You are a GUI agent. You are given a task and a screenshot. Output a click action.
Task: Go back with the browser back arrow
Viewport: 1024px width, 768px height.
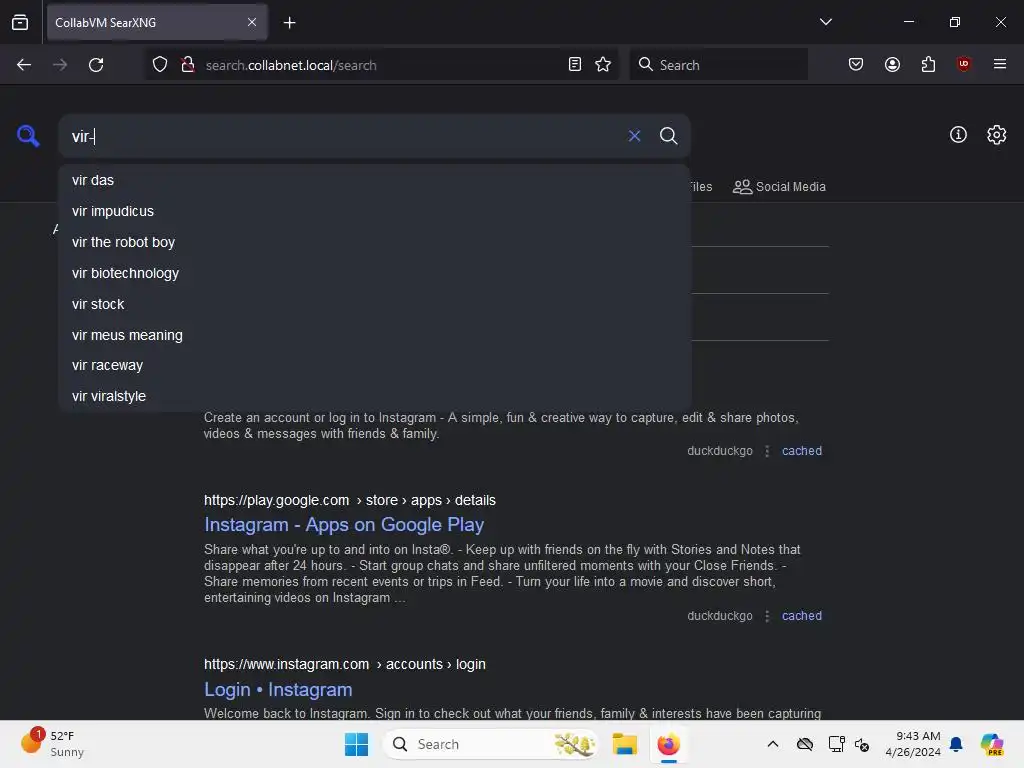pos(24,65)
